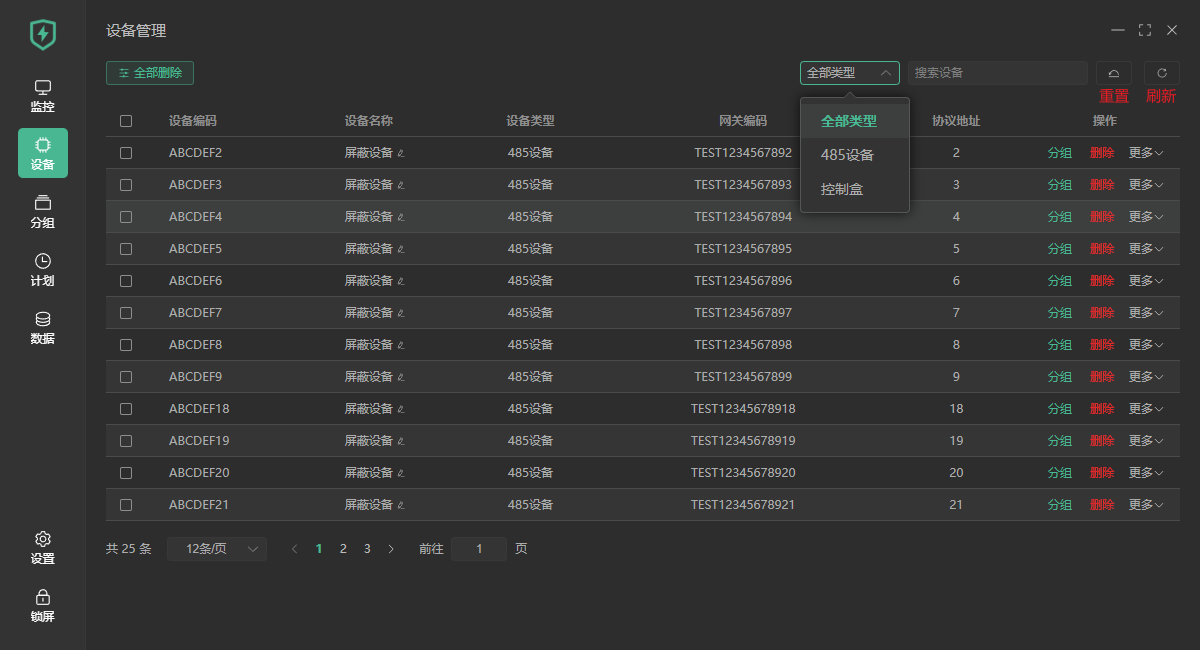Click 删除 link for ABCDEF5
Screen dimensions: 1200x650
coord(1102,249)
